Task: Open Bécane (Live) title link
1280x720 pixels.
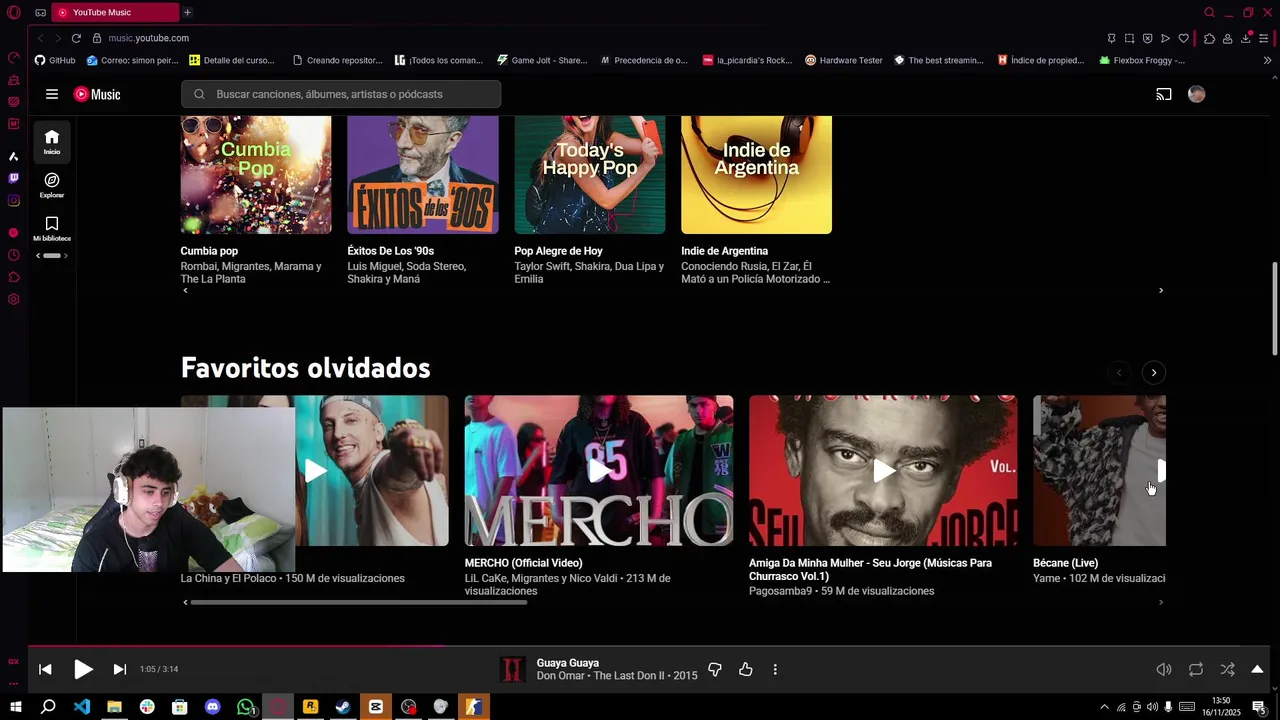Action: (x=1065, y=563)
